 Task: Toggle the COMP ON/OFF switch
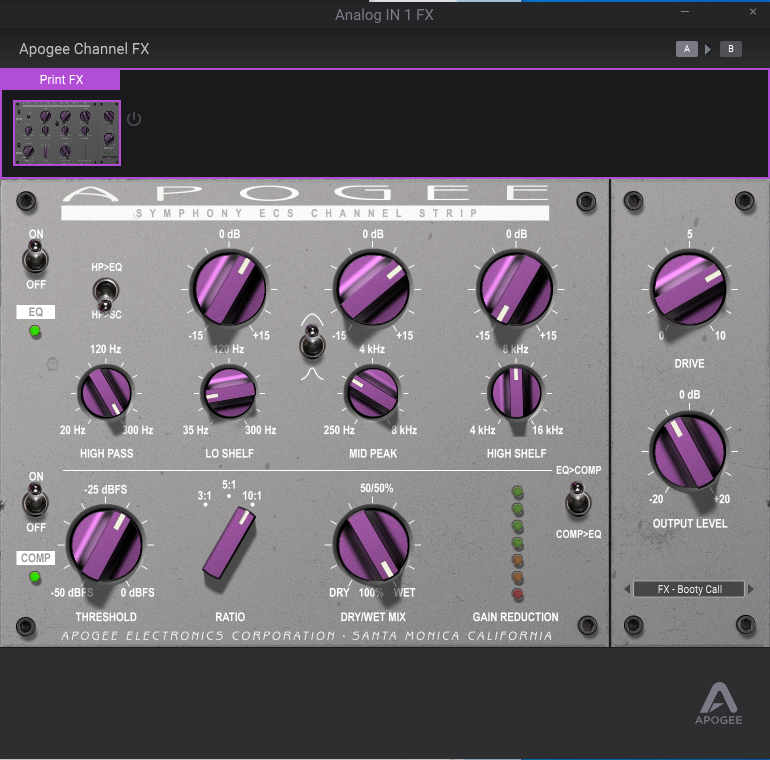coord(36,499)
